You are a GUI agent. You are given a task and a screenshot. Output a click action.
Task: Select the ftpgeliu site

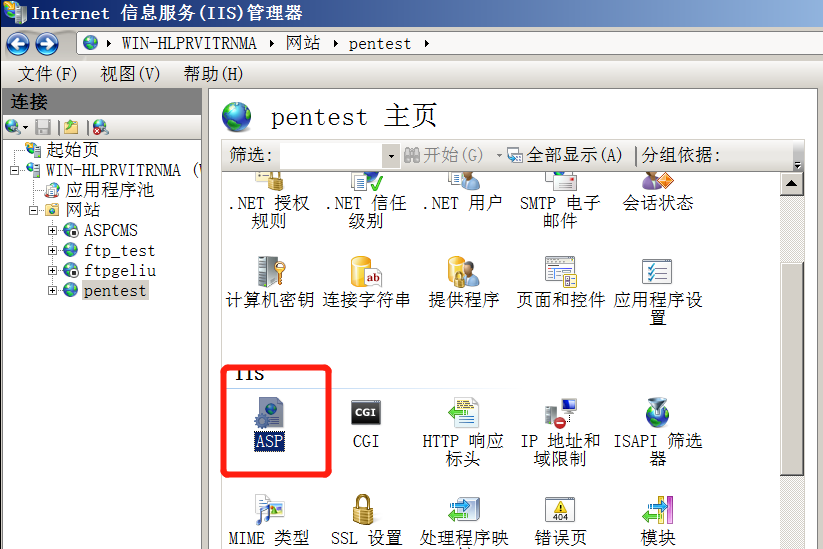pos(120,270)
